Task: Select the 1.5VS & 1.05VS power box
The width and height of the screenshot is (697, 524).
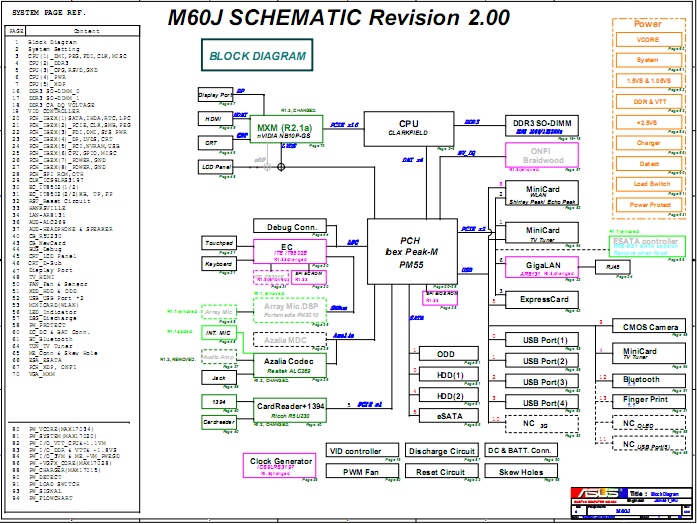Action: tap(649, 80)
